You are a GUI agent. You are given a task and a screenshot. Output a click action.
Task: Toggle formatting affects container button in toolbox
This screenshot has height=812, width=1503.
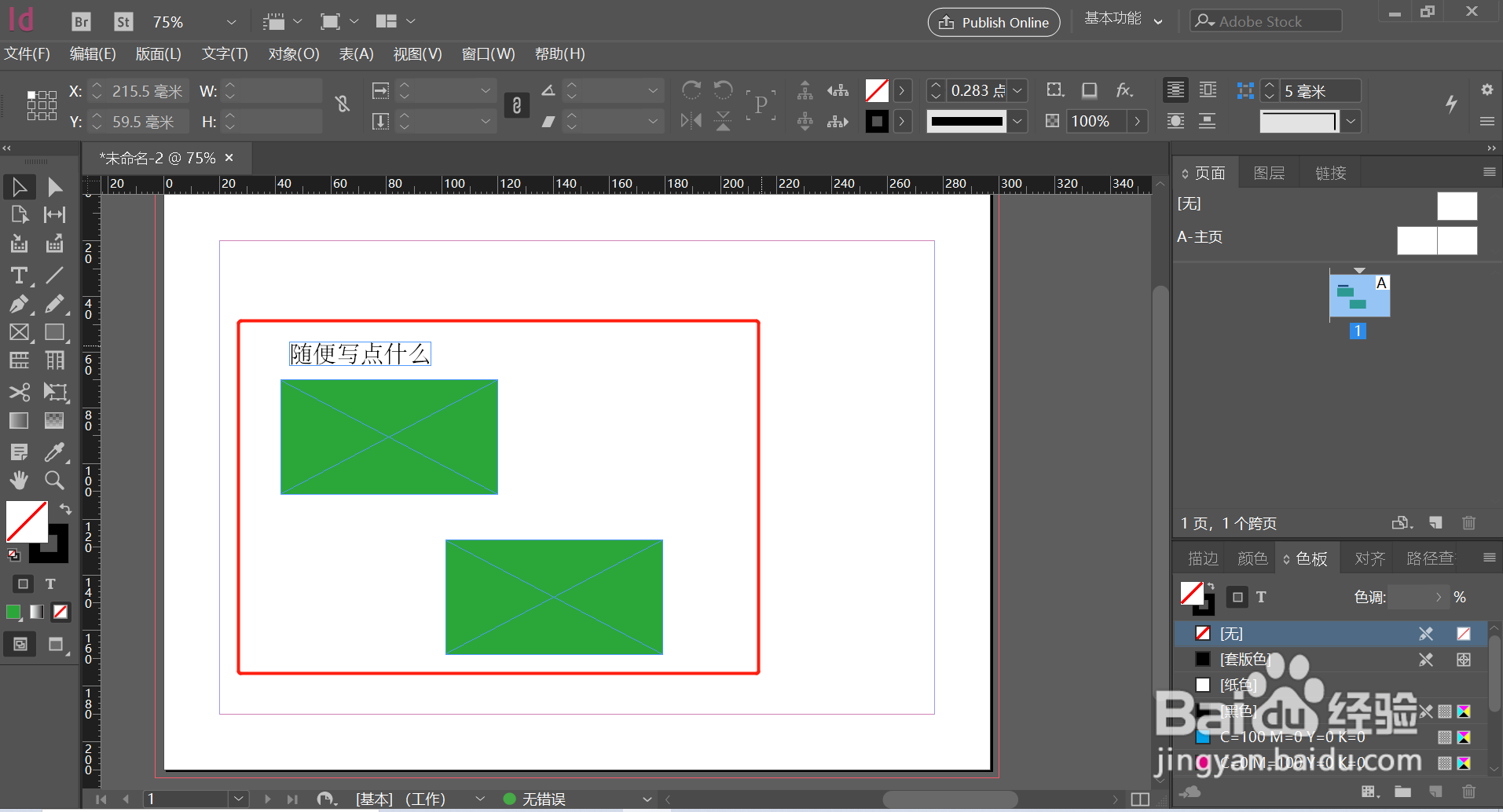[x=23, y=583]
